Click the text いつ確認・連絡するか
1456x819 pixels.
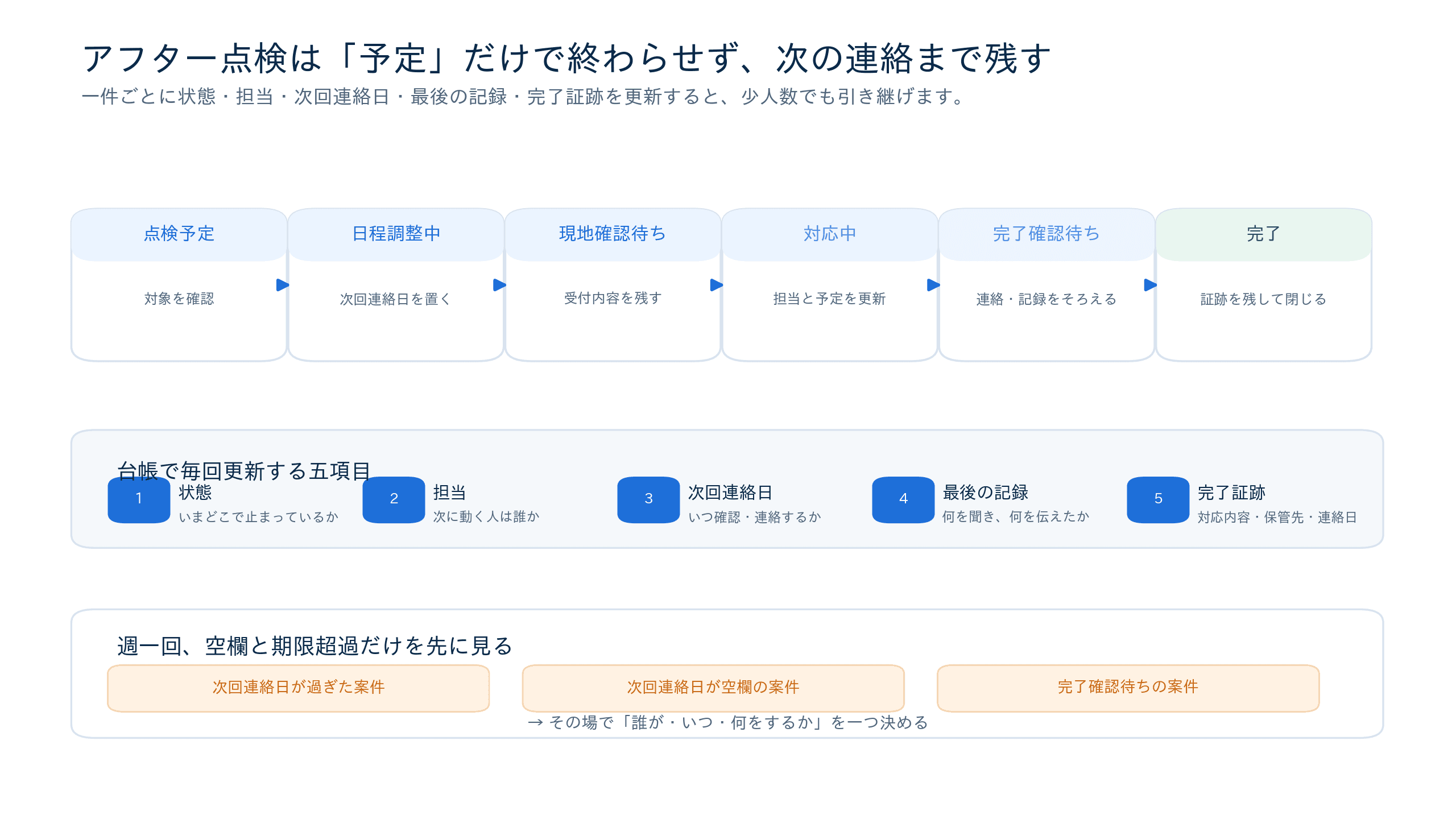[755, 517]
